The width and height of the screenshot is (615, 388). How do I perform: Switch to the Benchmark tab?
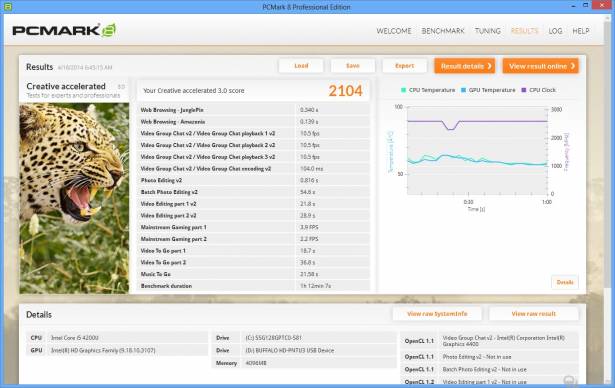tap(443, 31)
